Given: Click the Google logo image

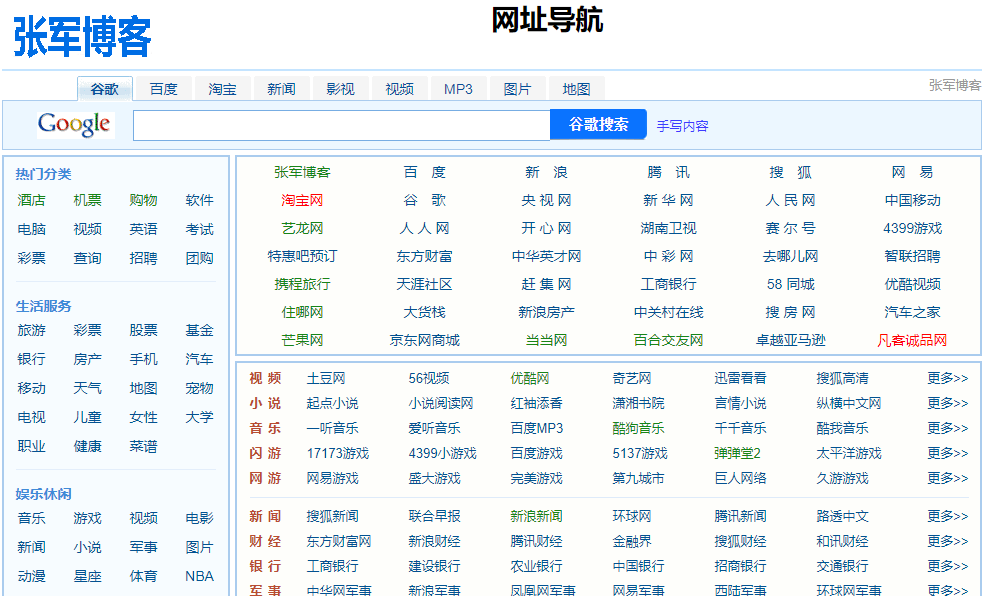Looking at the screenshot, I should tap(75, 124).
